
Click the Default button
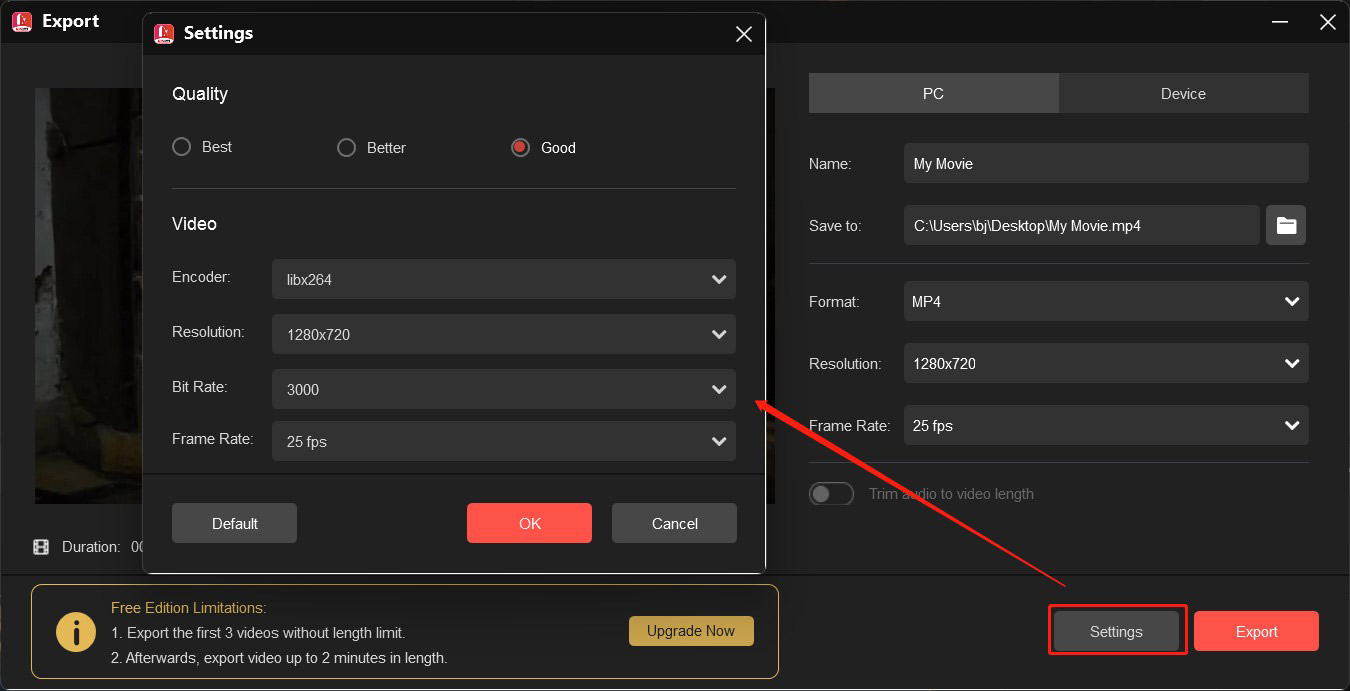coord(234,523)
